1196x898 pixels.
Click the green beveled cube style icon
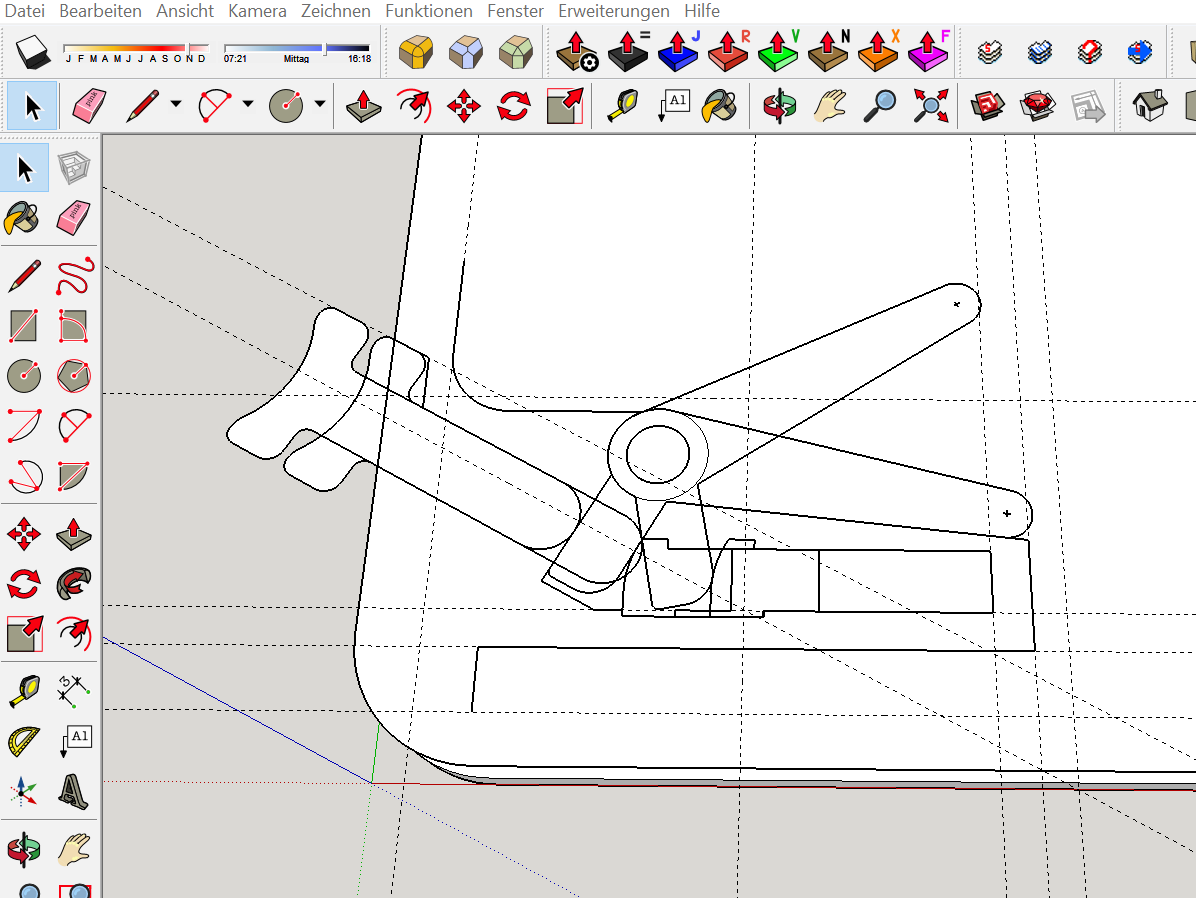516,52
